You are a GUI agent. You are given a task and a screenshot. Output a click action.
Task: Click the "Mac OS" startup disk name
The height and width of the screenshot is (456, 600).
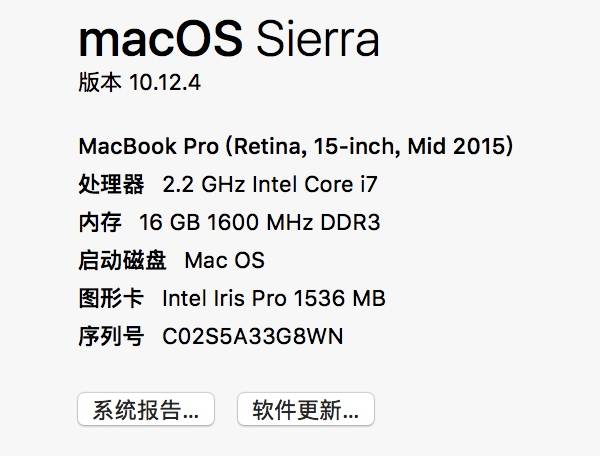tap(225, 260)
